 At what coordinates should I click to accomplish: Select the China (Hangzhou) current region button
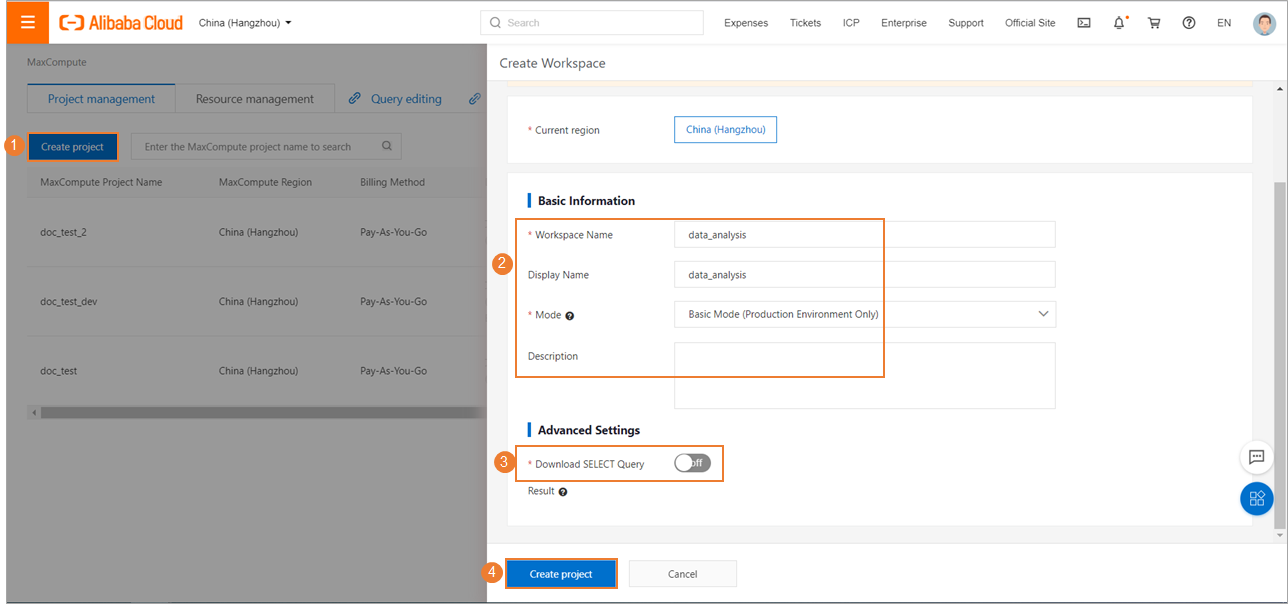coord(725,130)
